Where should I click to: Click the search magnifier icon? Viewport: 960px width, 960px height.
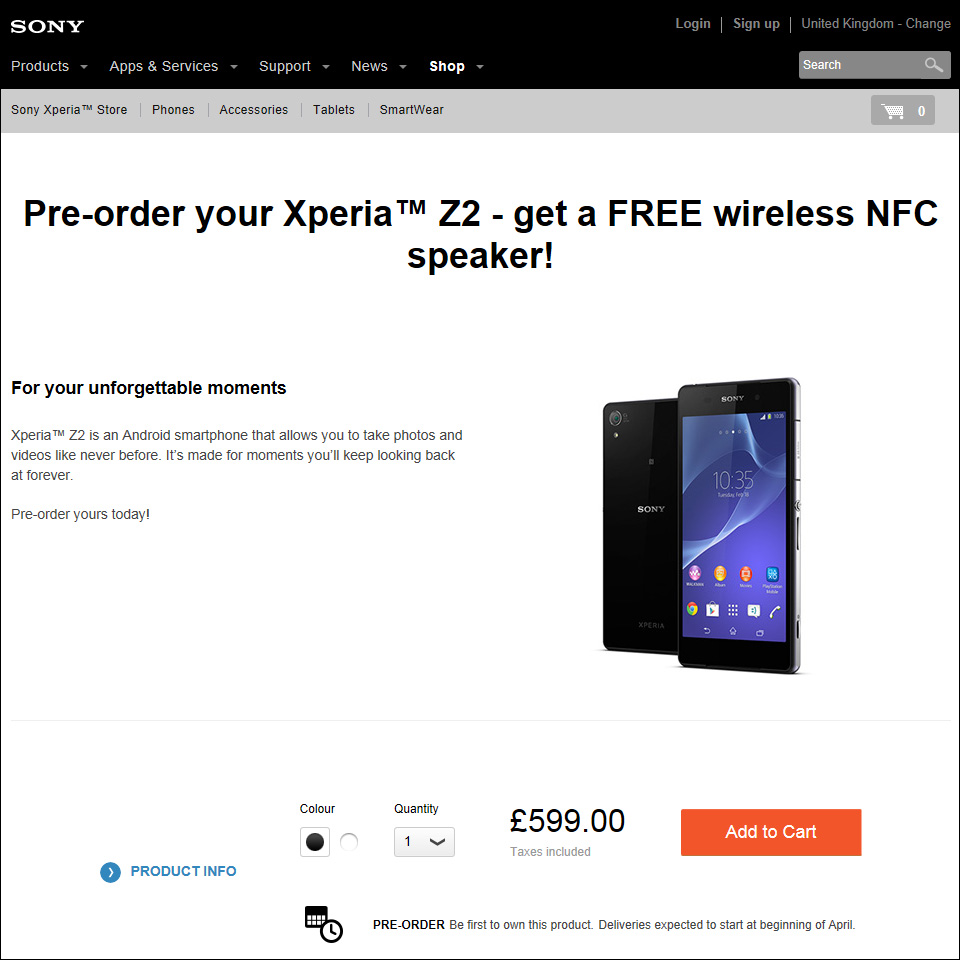point(934,65)
